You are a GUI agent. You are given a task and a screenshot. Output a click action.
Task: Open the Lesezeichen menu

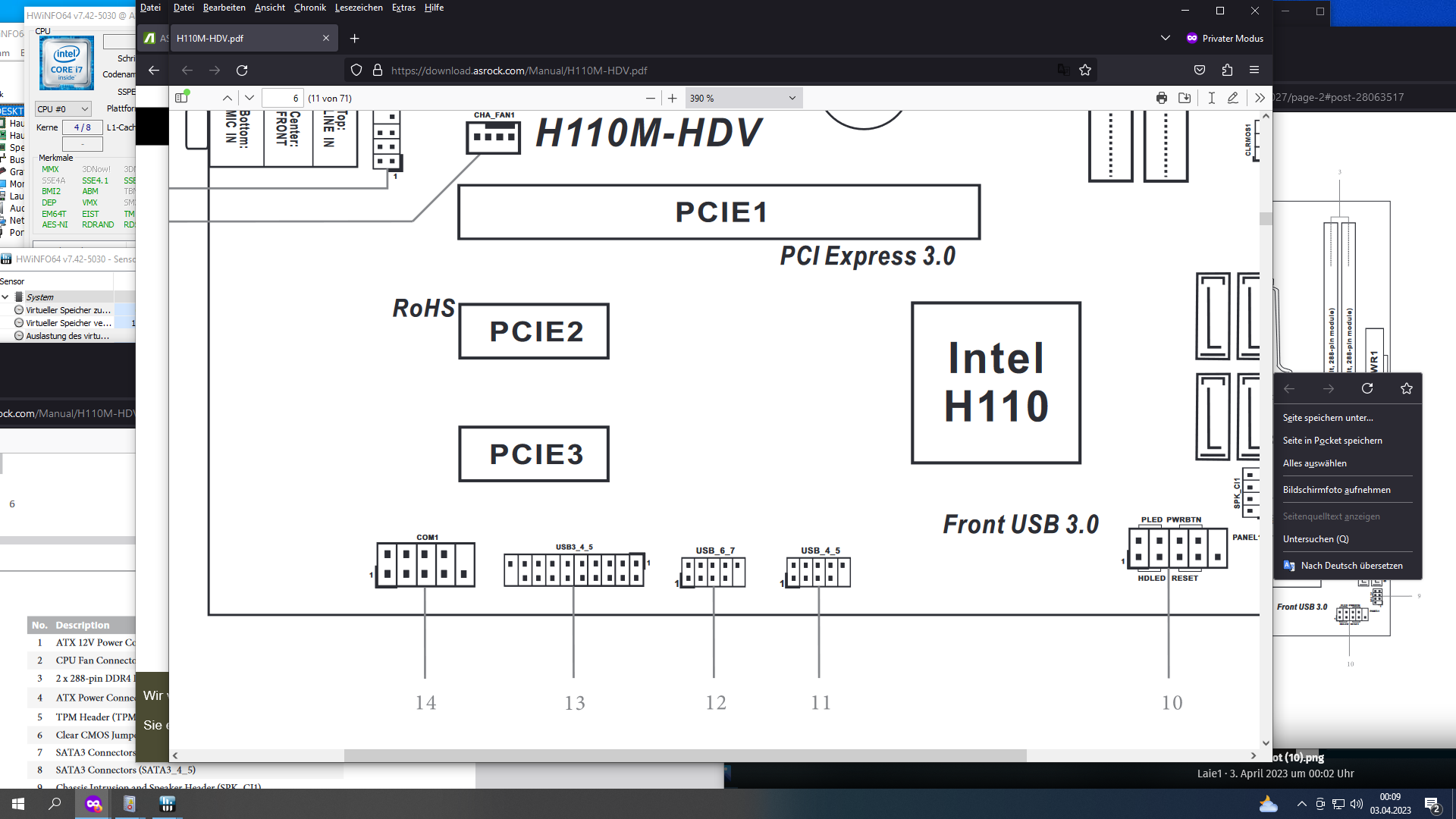(359, 8)
